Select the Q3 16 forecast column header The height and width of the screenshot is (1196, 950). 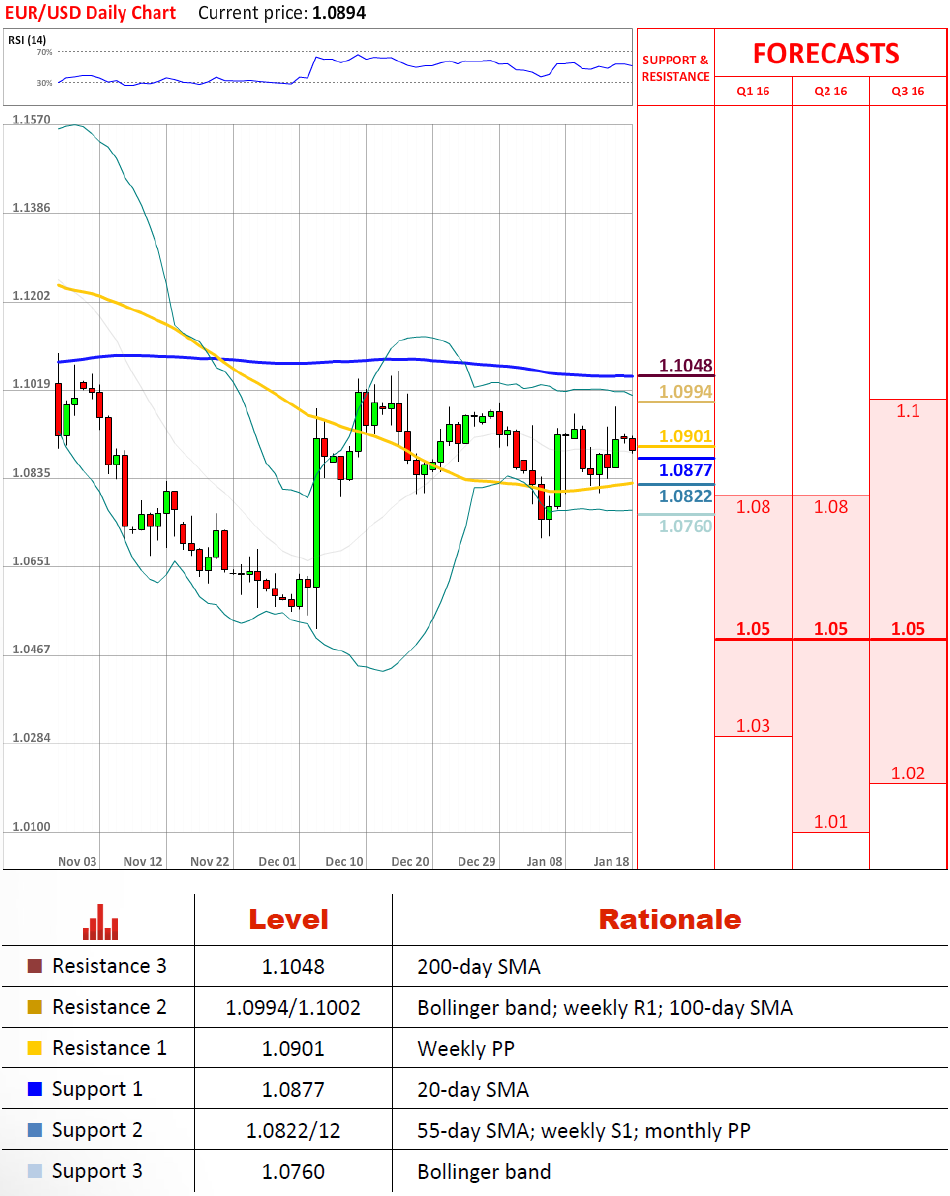907,91
